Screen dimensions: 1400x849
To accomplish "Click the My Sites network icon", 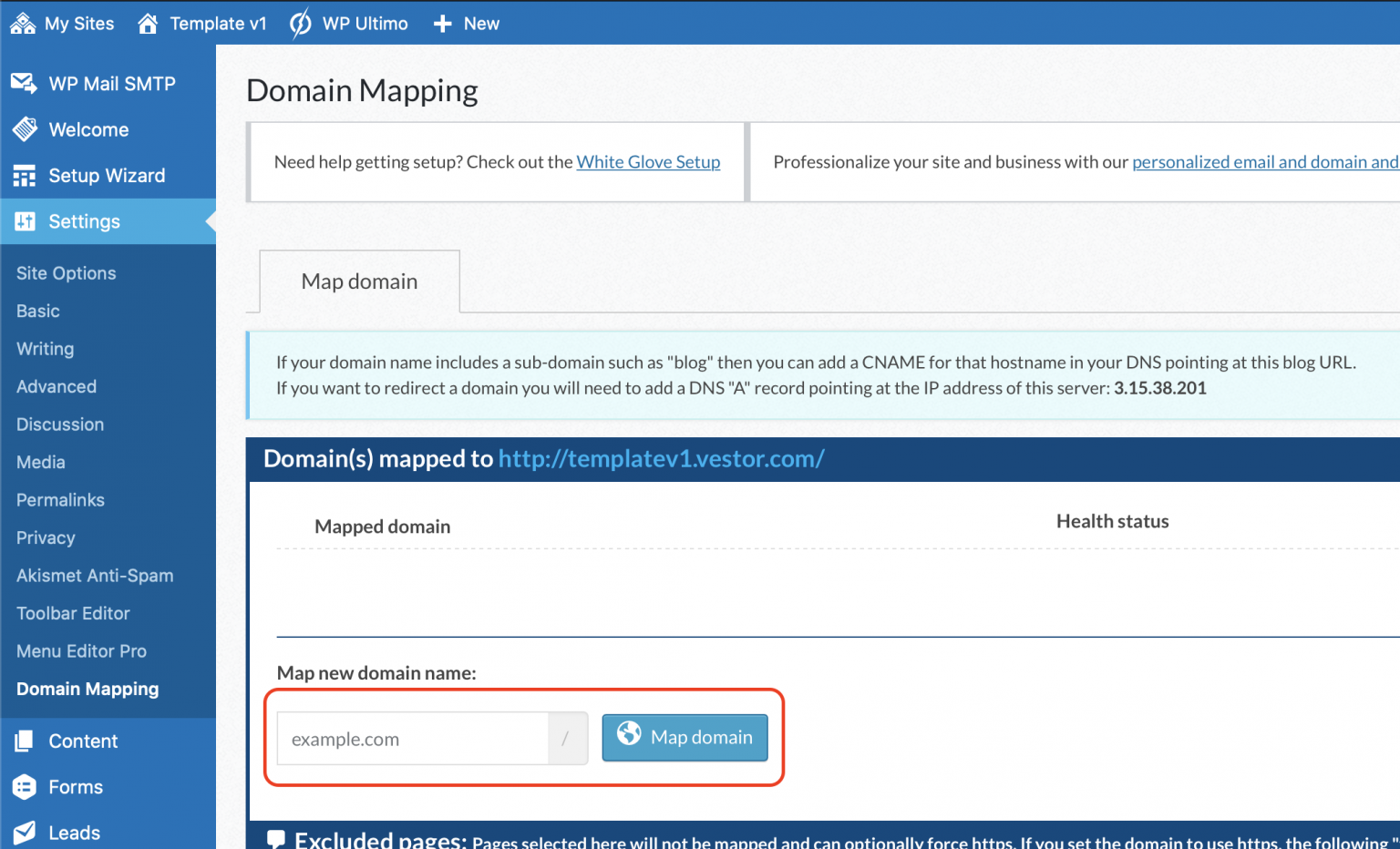I will tap(22, 23).
